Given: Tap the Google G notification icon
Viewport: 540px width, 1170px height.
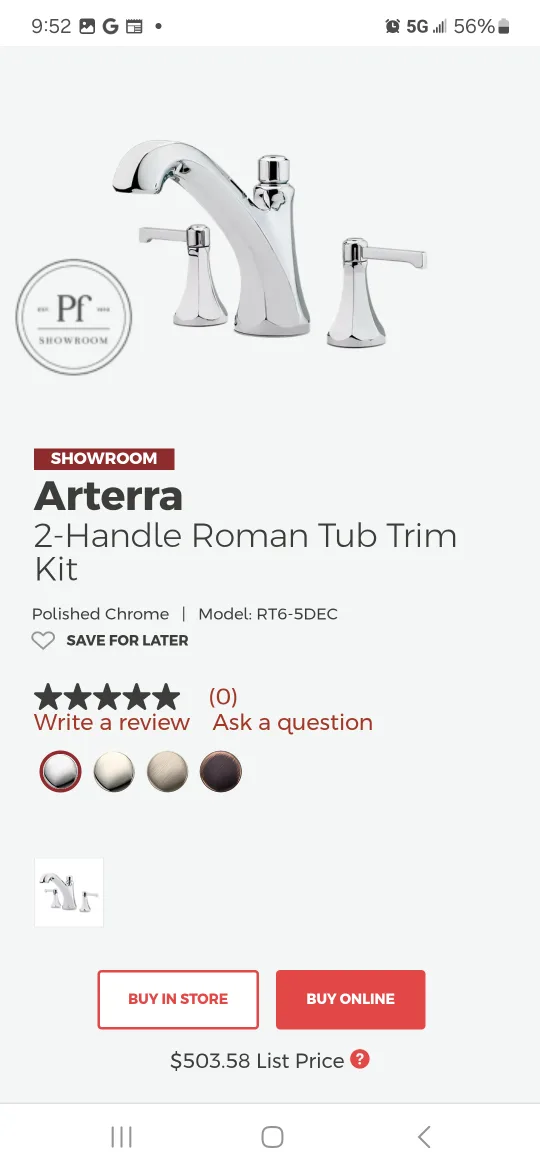Looking at the screenshot, I should coord(110,27).
